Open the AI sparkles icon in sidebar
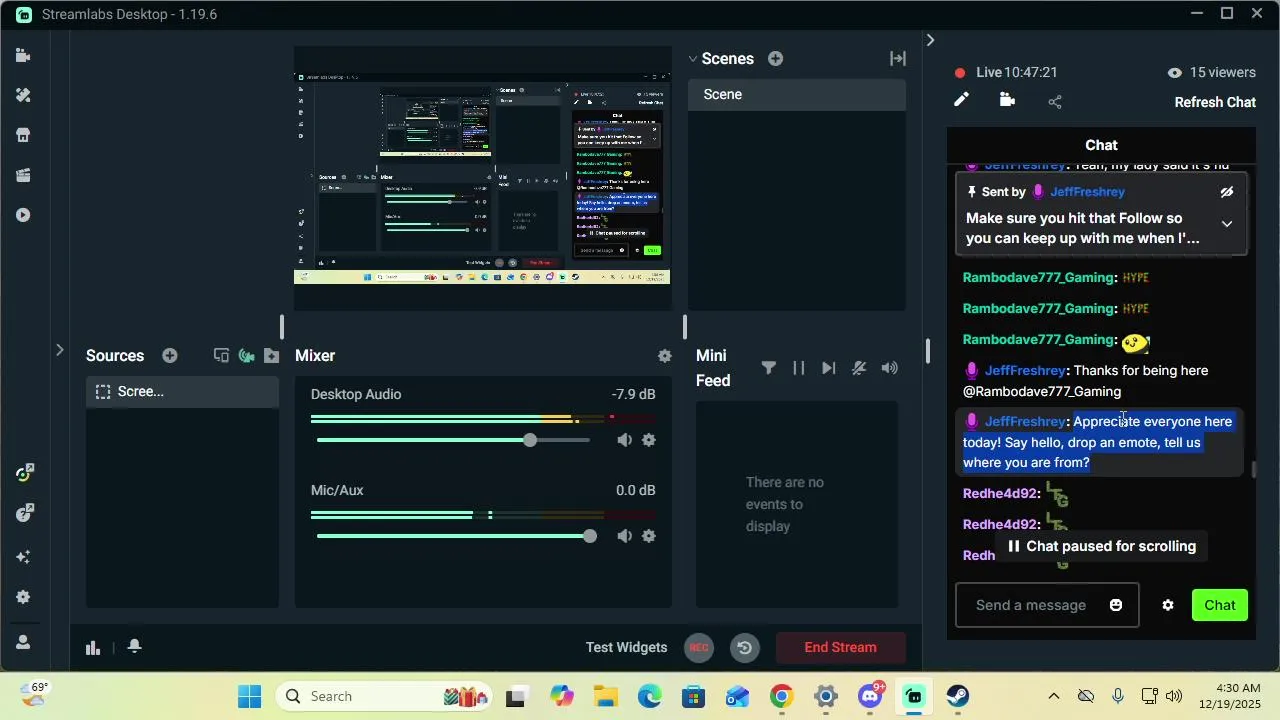The width and height of the screenshot is (1280, 720). point(23,557)
